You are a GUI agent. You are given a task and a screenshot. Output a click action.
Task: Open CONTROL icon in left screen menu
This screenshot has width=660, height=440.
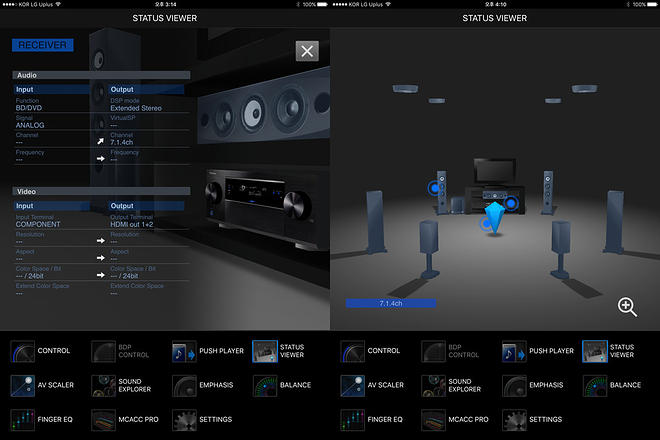click(23, 351)
